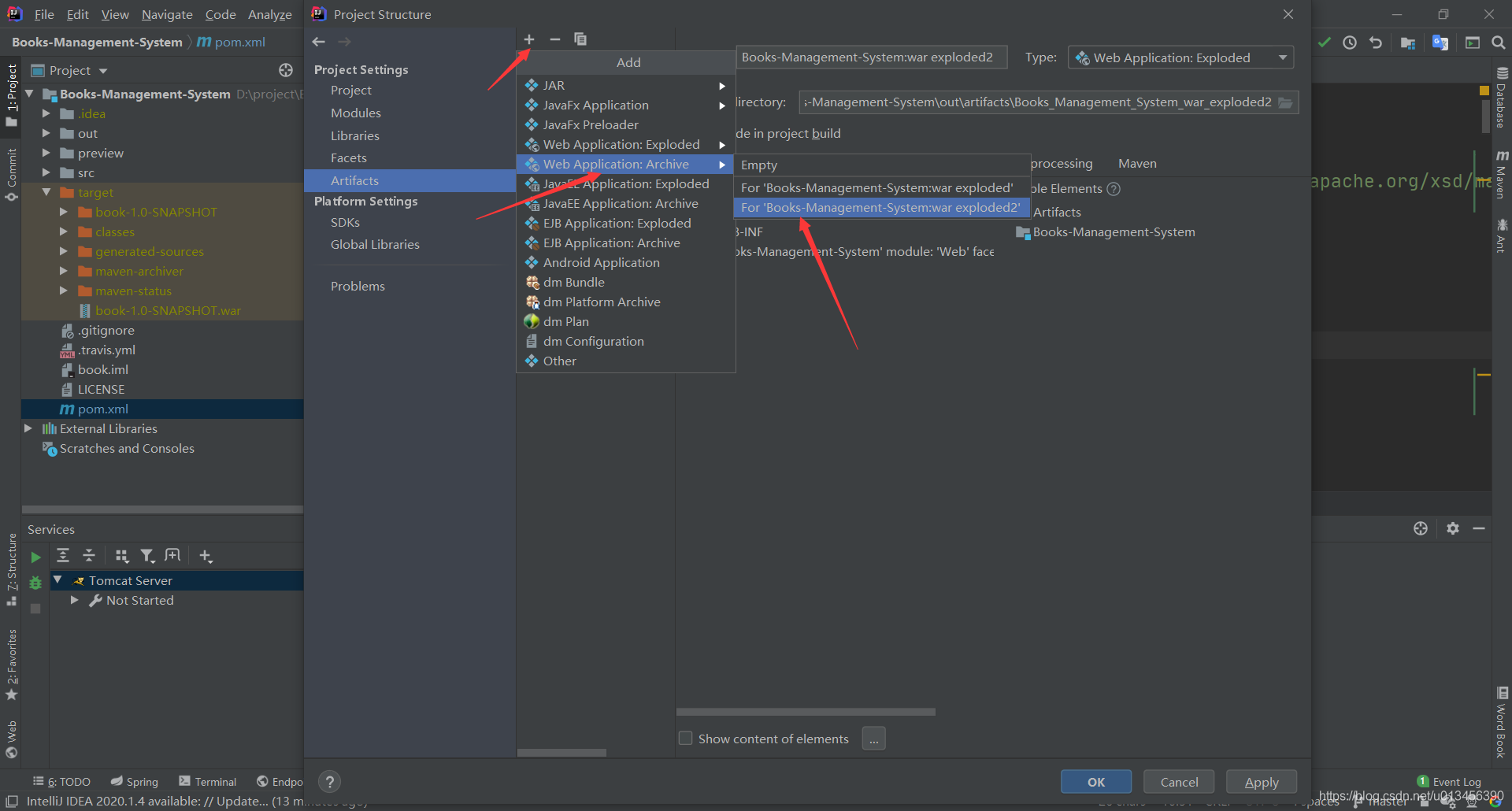The image size is (1512, 811).
Task: Select SDKs under Platform Settings
Action: pyautogui.click(x=345, y=223)
